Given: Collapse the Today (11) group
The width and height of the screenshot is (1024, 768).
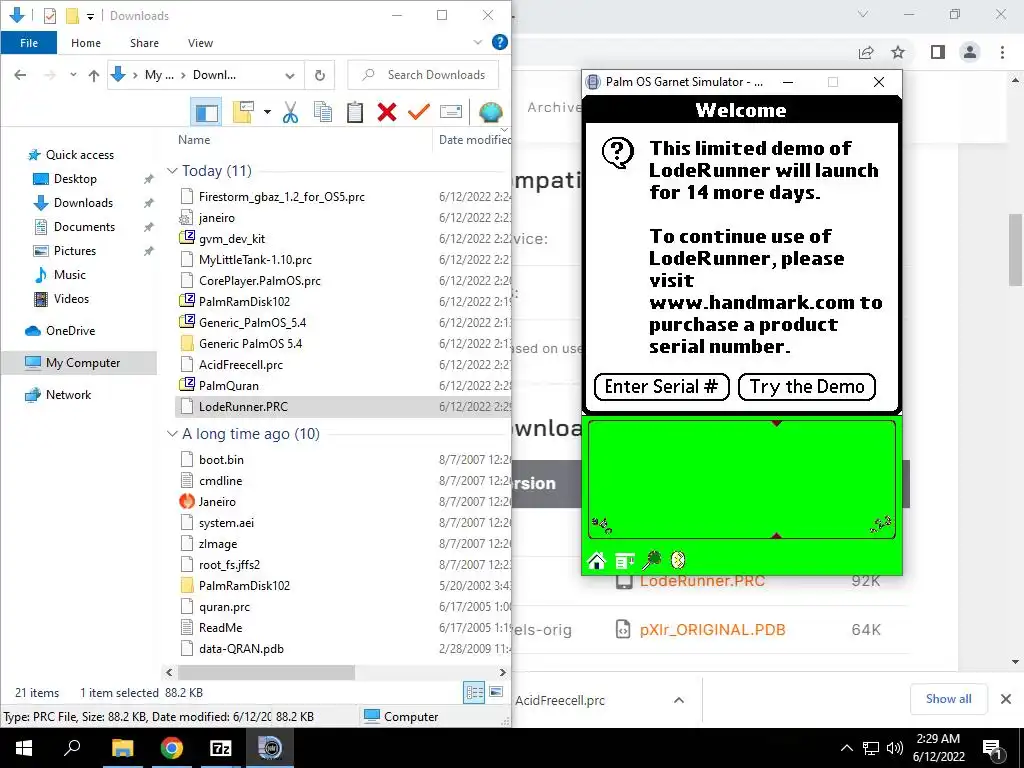Looking at the screenshot, I should [172, 171].
